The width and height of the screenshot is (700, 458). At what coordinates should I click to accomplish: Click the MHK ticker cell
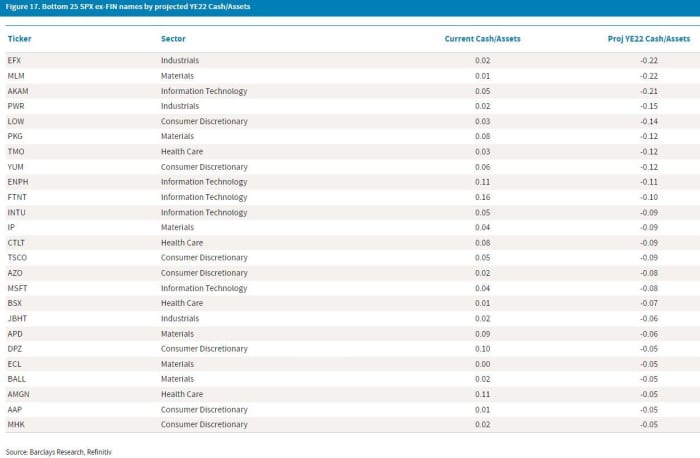16,425
